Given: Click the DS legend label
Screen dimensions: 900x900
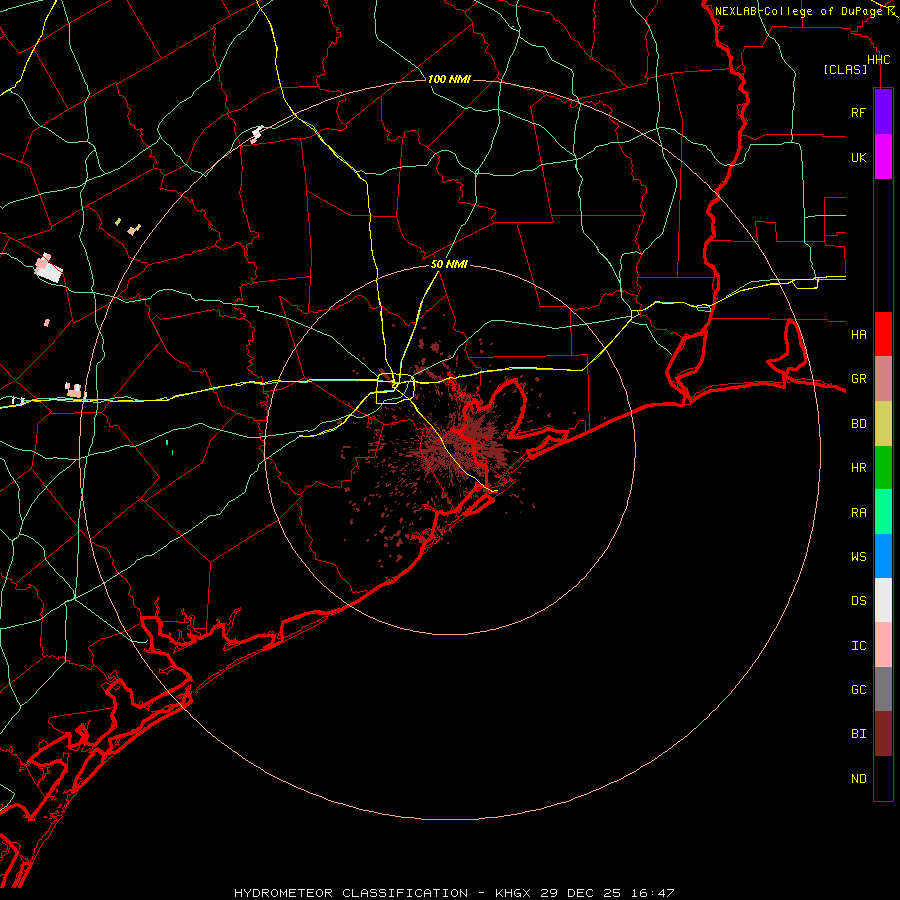Looking at the screenshot, I should (x=859, y=601).
